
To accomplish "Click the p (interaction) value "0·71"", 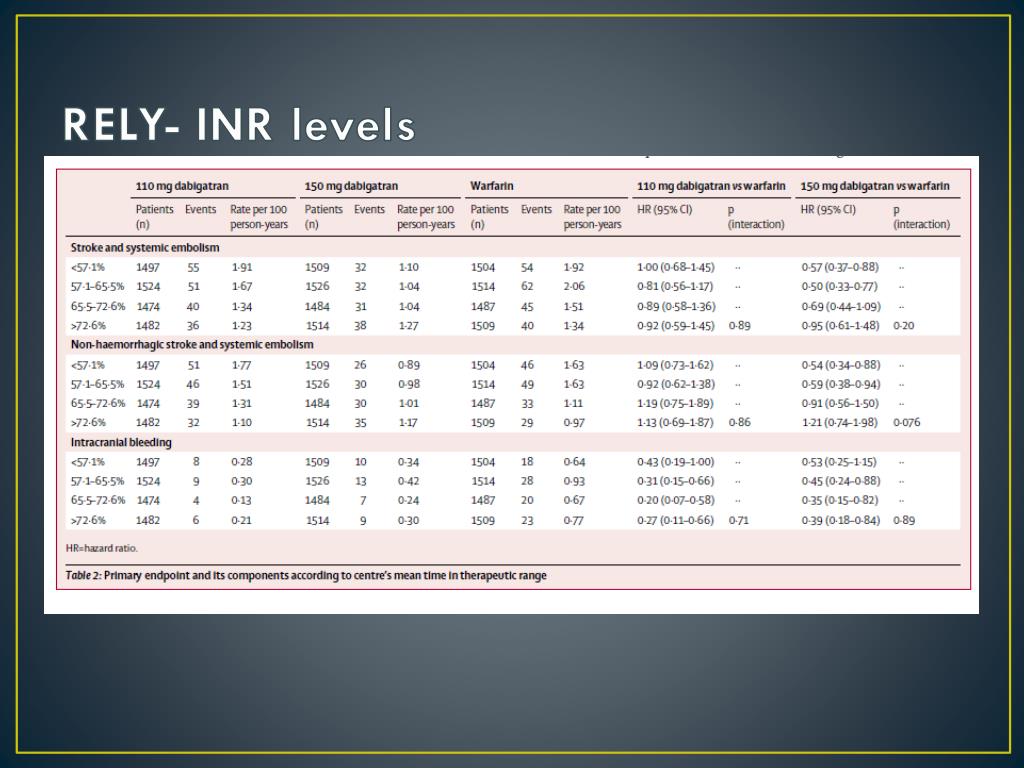I will (x=739, y=520).
